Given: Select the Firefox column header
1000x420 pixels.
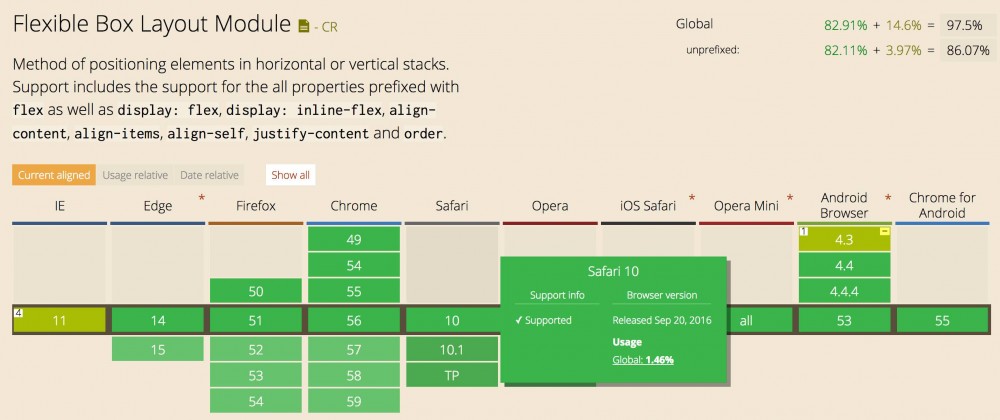Looking at the screenshot, I should point(256,206).
